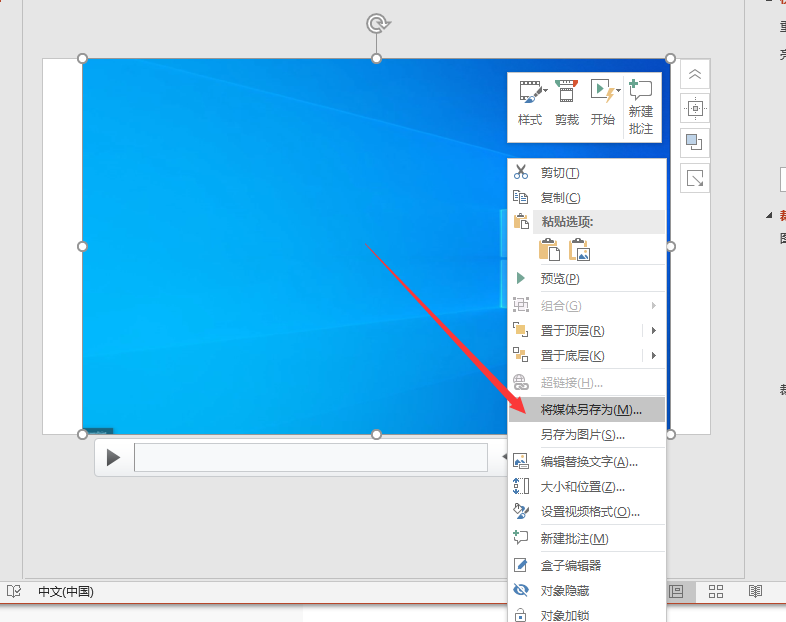Switch to slide sorter grid view
This screenshot has height=622, width=786.
click(x=716, y=591)
